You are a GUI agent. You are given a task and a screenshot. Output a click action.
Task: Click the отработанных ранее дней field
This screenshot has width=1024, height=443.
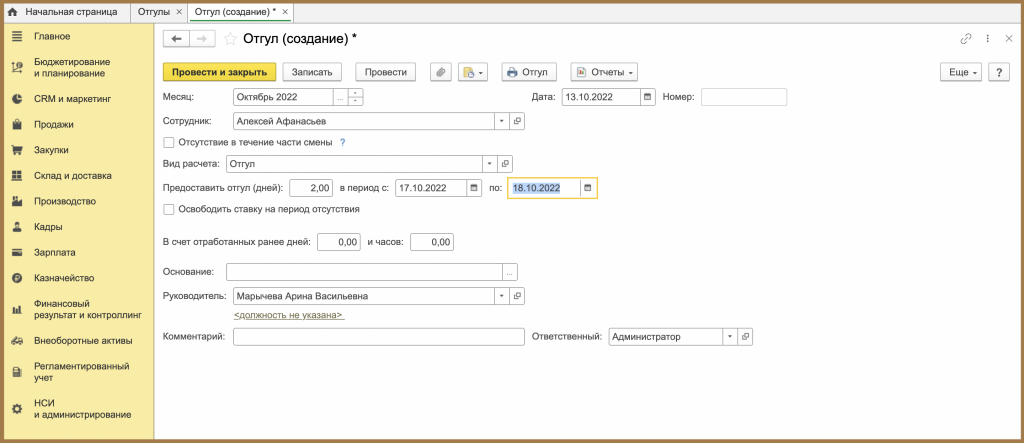coord(339,242)
